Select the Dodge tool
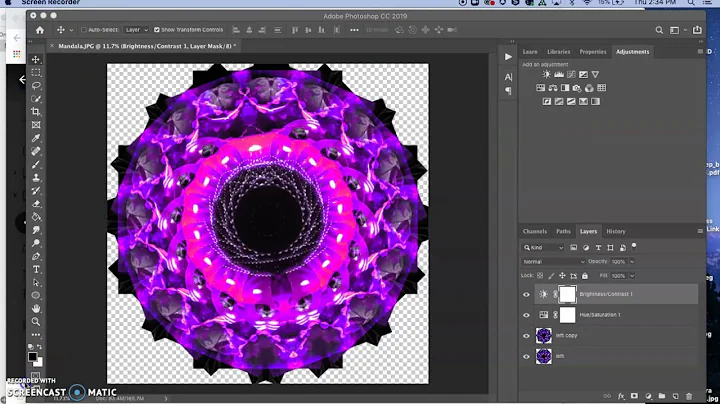The image size is (720, 404). click(x=36, y=243)
